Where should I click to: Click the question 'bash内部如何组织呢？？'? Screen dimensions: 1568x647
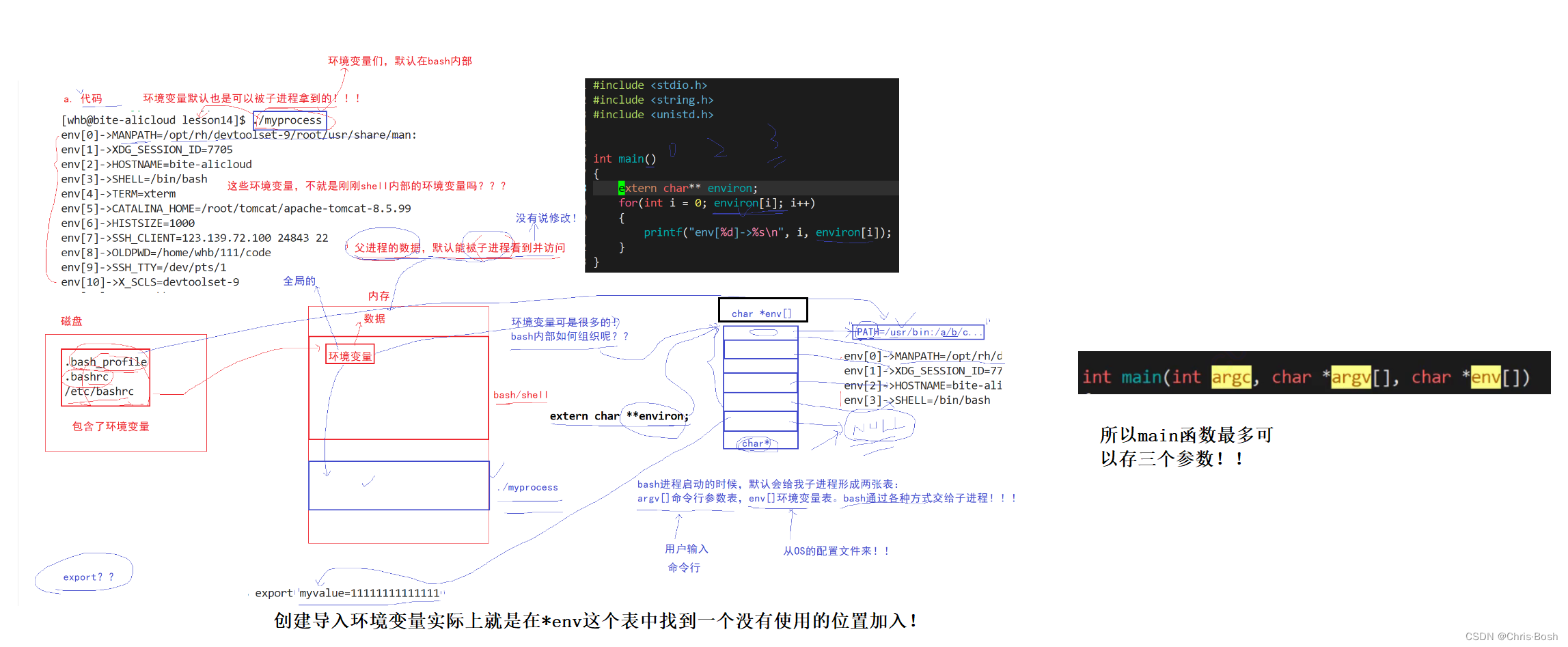pos(569,337)
